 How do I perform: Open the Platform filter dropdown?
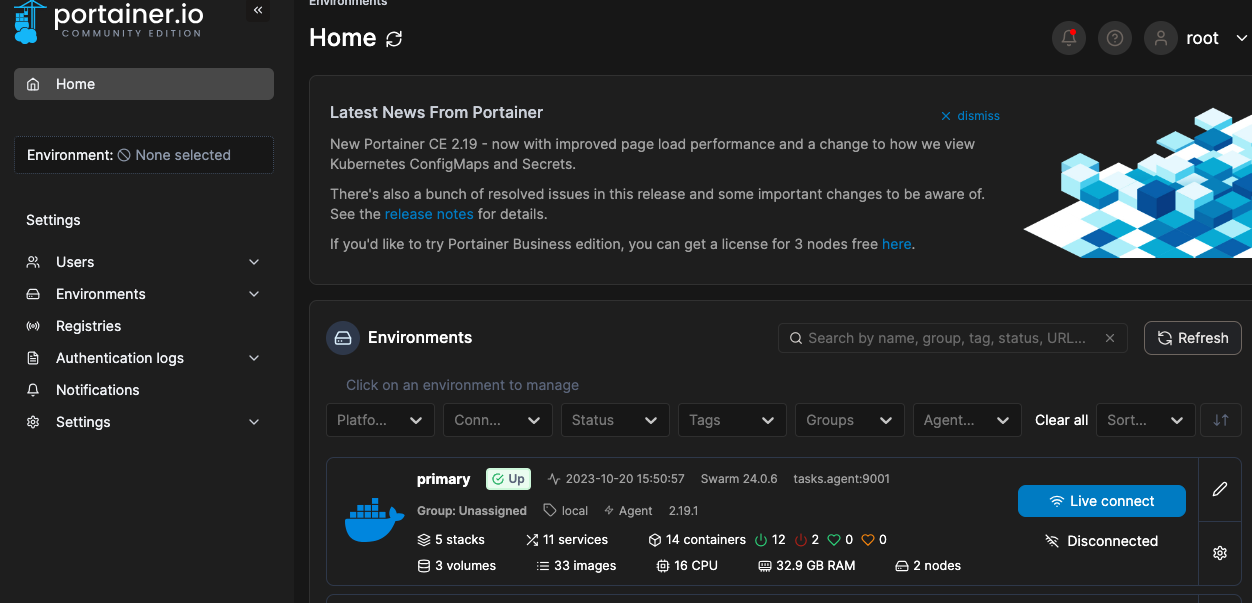(x=380, y=420)
